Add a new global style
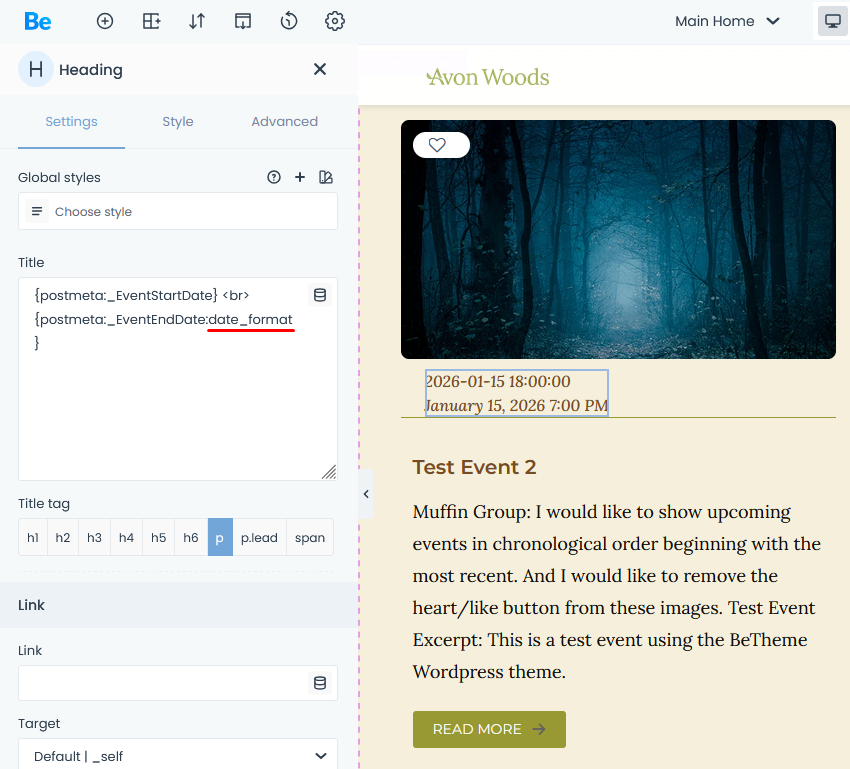 (x=300, y=177)
